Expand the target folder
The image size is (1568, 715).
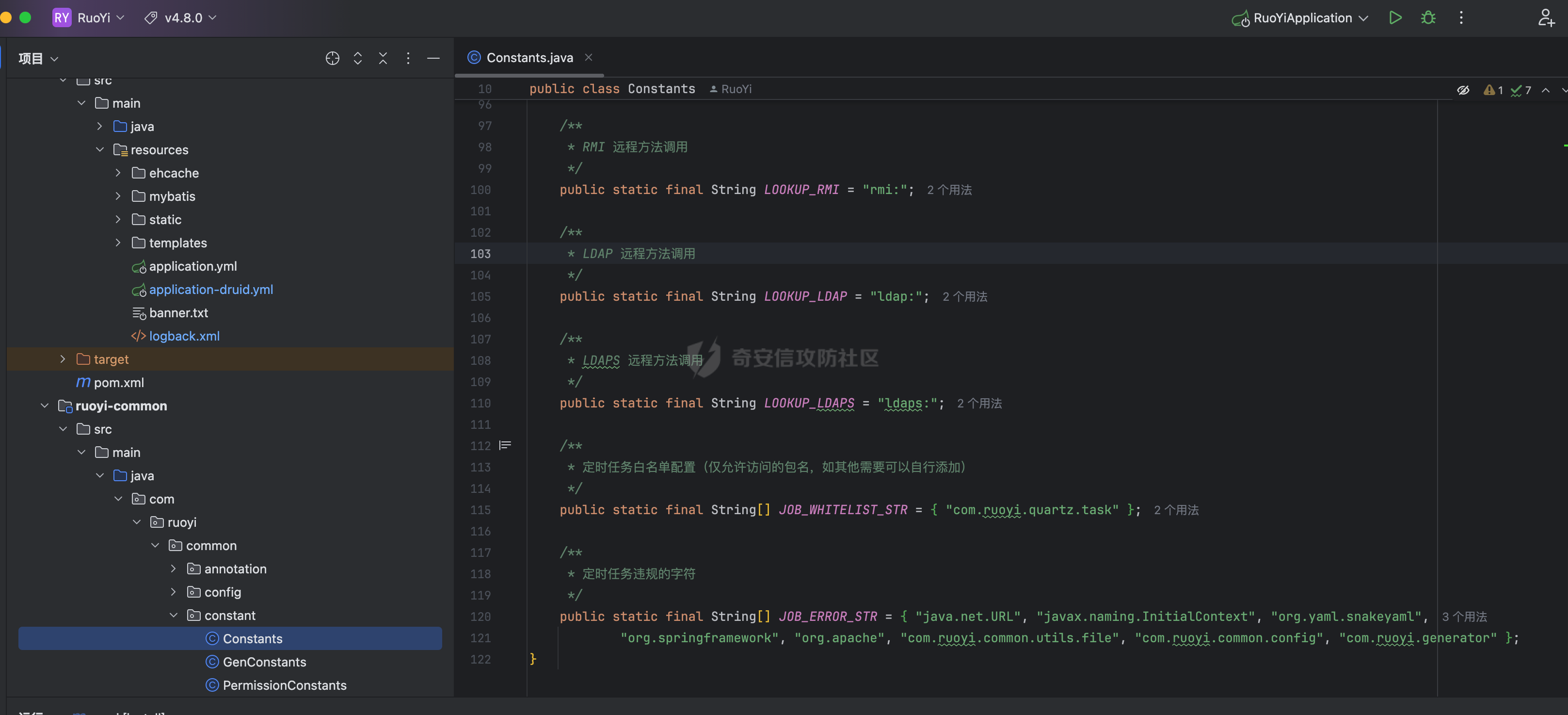click(62, 359)
